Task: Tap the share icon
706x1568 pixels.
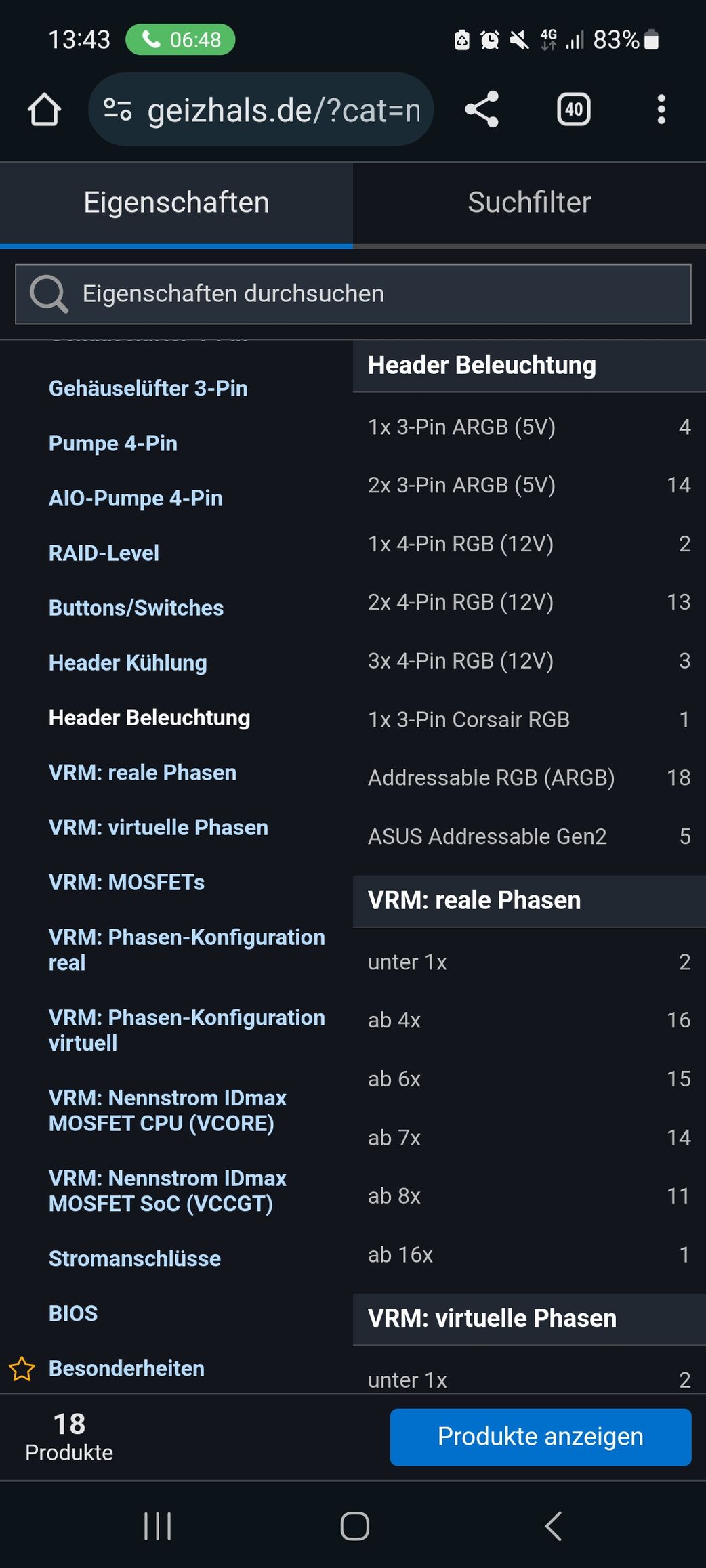Action: click(482, 109)
